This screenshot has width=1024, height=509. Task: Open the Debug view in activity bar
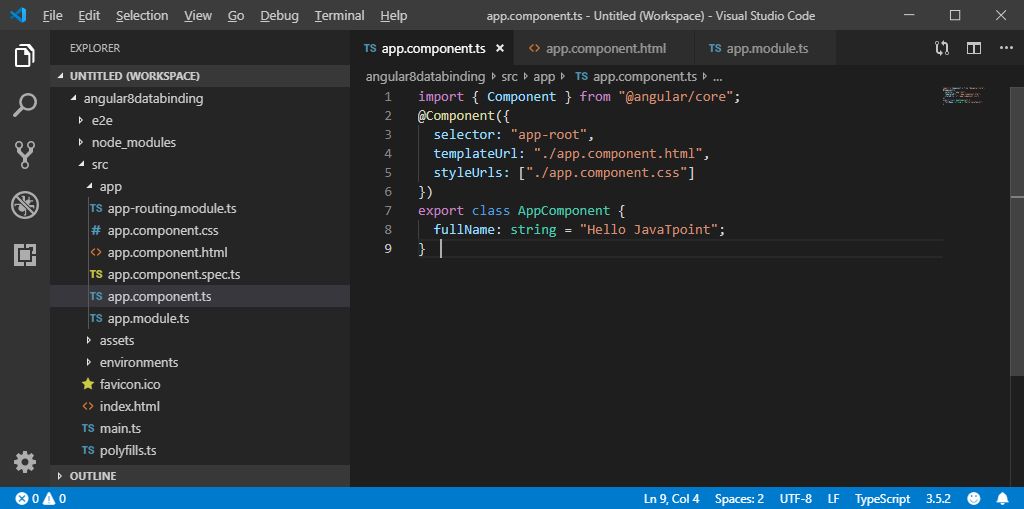[25, 205]
